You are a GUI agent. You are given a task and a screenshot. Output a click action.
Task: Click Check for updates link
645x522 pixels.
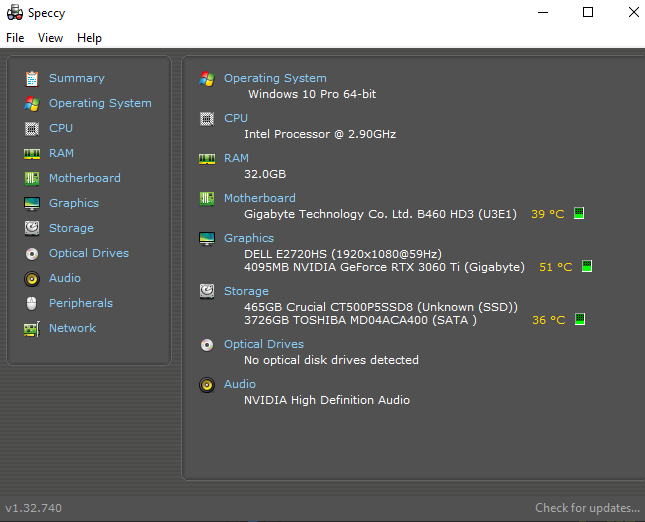pos(587,508)
